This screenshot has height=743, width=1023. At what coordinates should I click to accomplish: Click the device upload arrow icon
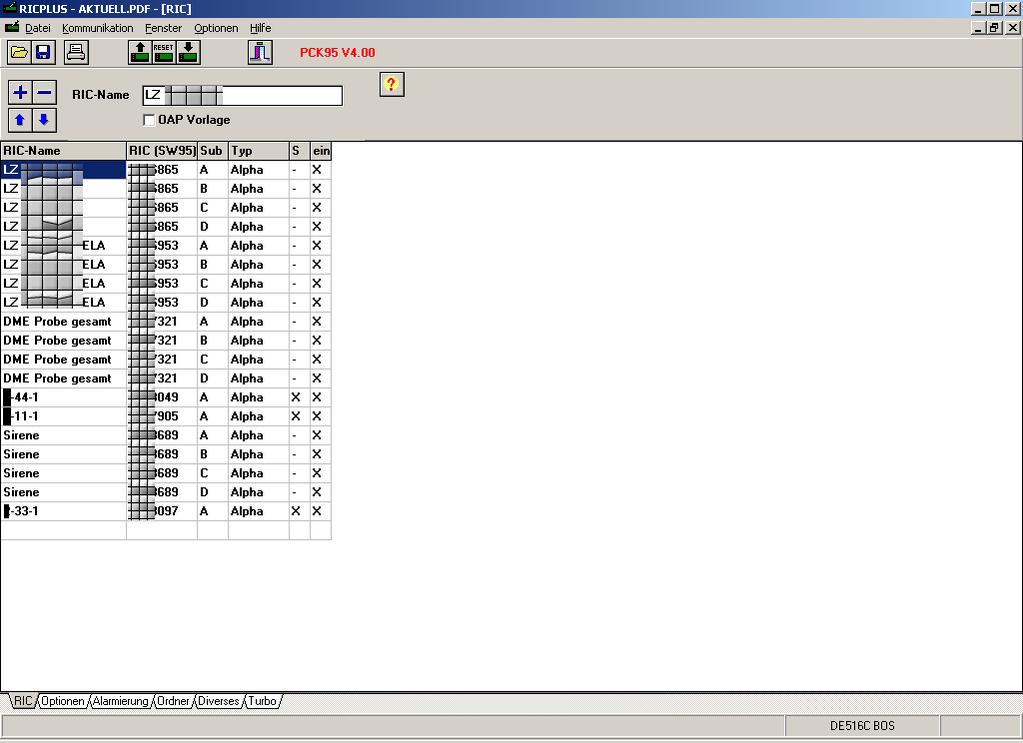pyautogui.click(x=140, y=52)
